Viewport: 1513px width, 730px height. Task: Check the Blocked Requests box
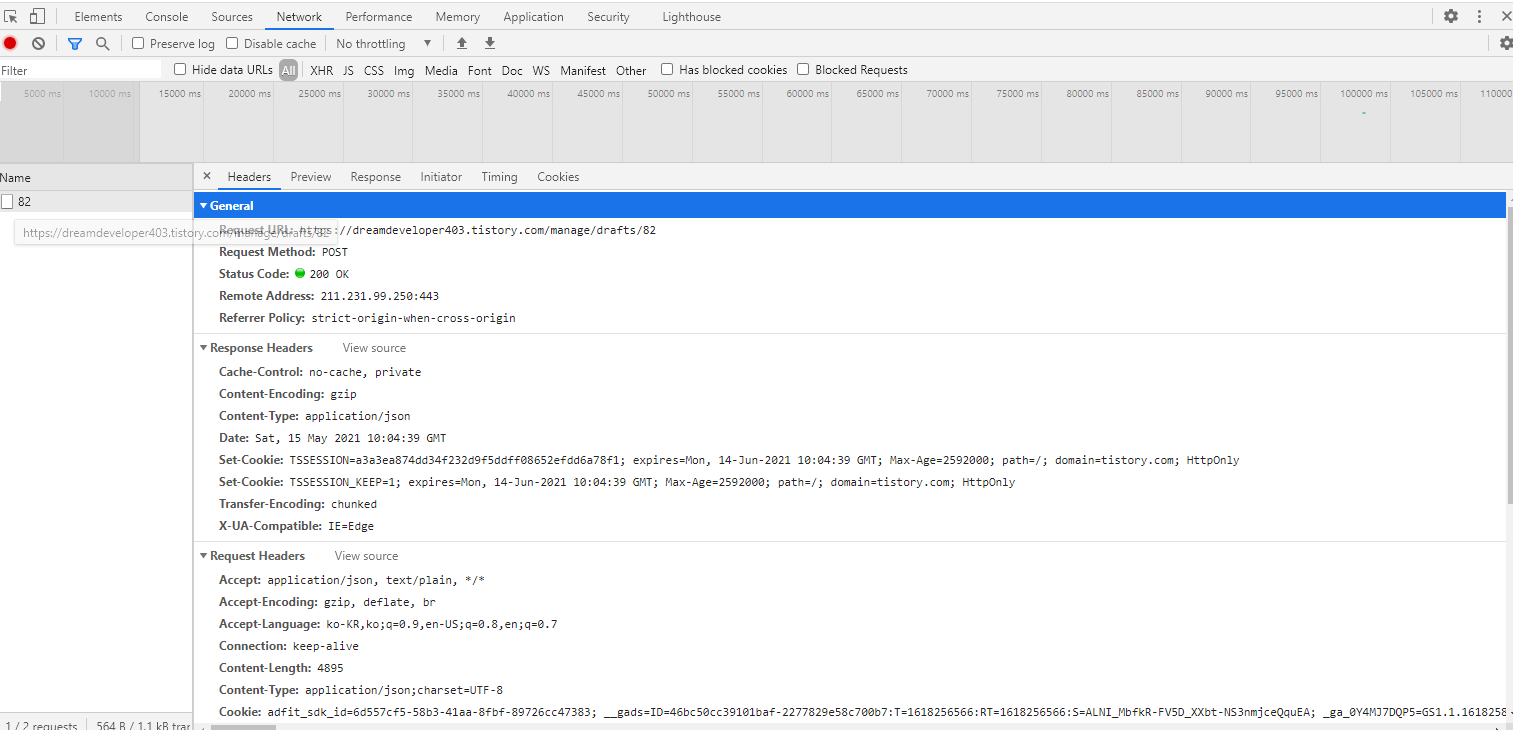tap(803, 69)
